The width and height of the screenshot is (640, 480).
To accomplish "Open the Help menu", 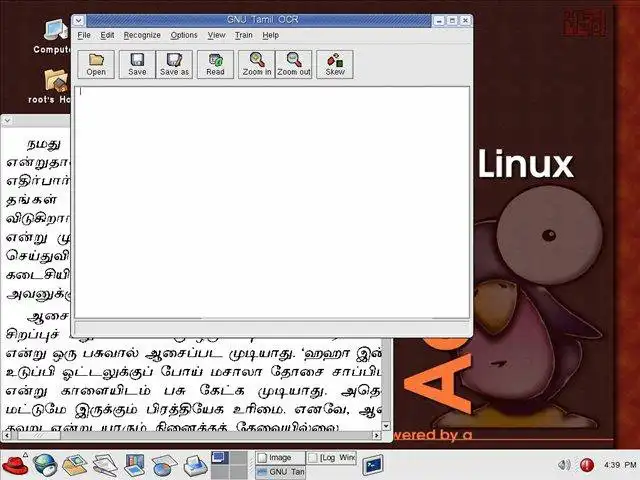I will [x=271, y=35].
